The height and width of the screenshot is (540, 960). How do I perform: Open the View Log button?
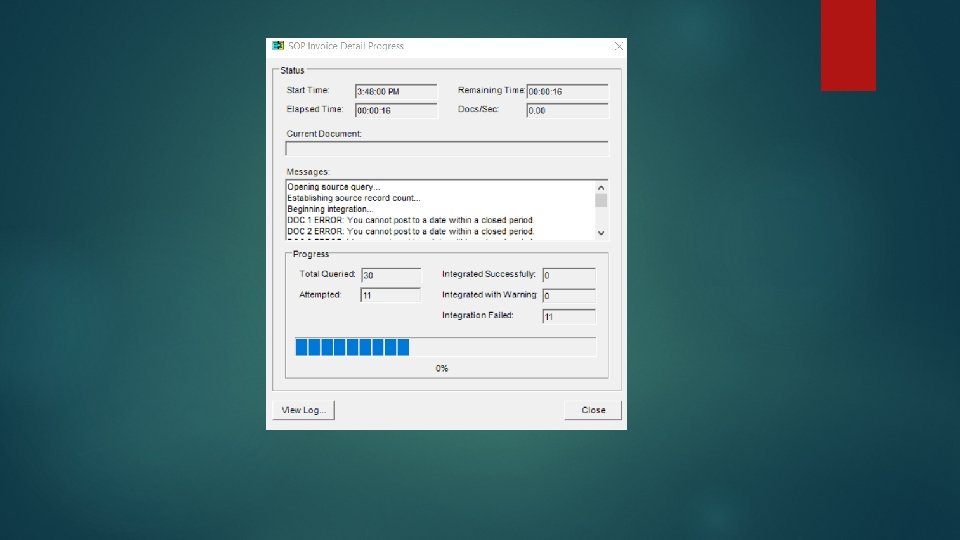click(303, 410)
